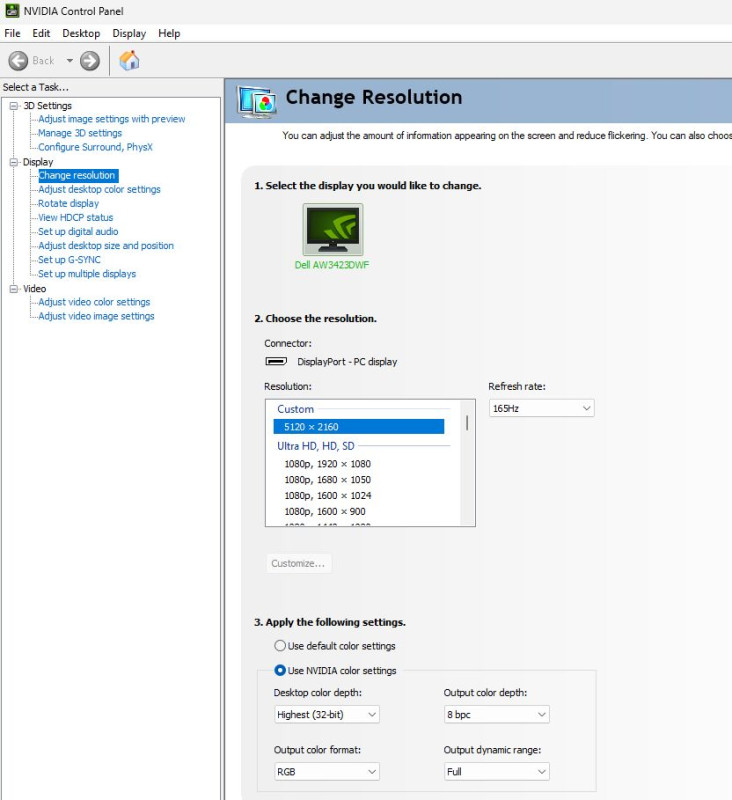
Task: Select Use NVIDIA color settings radio
Action: tap(280, 670)
